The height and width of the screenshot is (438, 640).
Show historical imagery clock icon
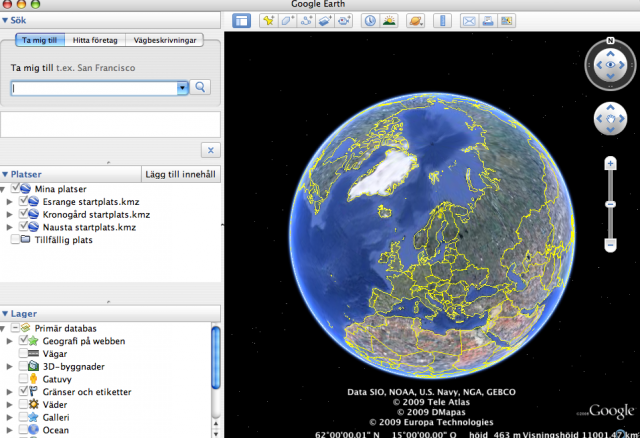pyautogui.click(x=370, y=20)
